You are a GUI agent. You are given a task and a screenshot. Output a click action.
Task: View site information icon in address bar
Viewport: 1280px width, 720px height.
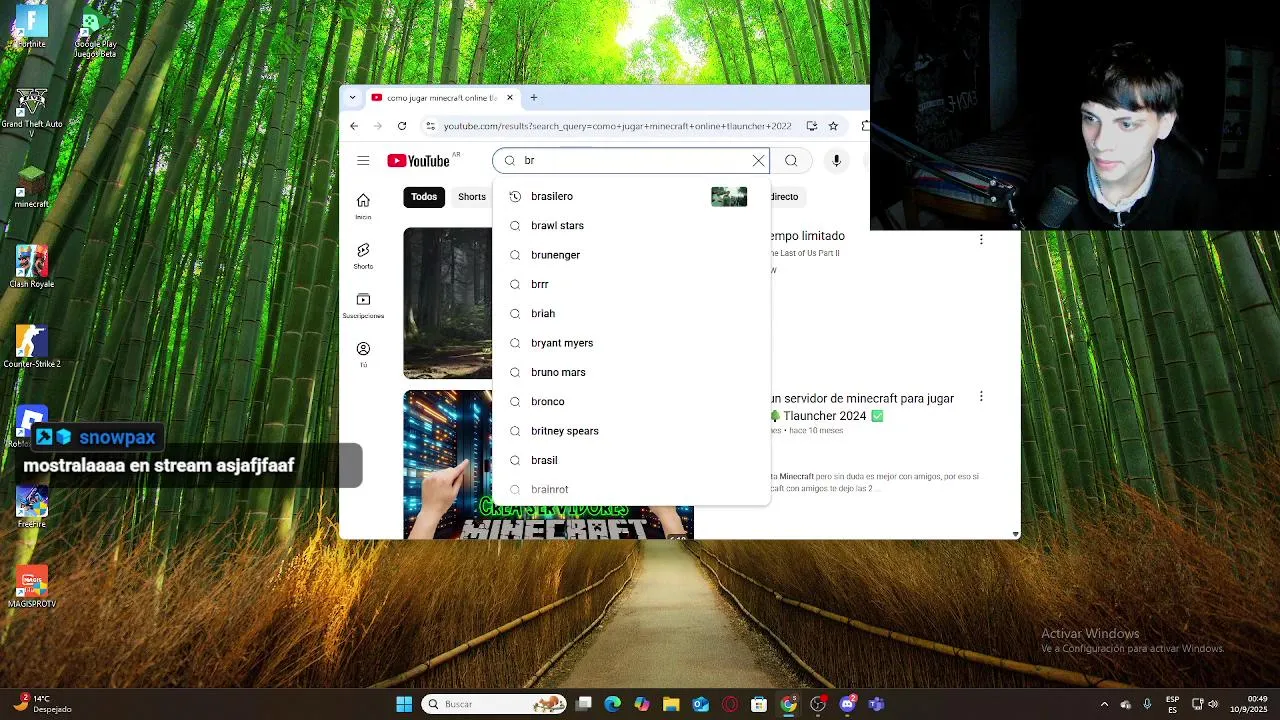430,126
